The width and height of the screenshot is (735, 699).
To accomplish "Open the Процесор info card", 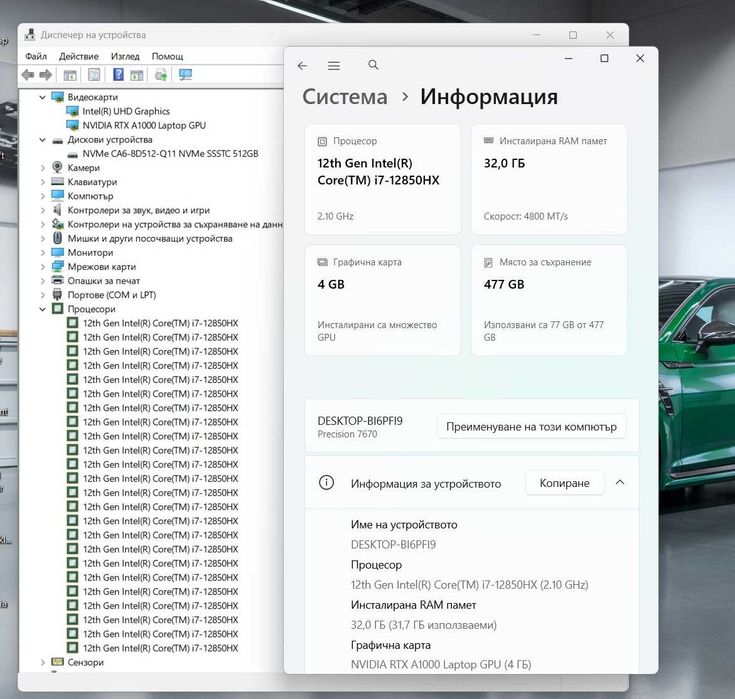I will point(382,179).
